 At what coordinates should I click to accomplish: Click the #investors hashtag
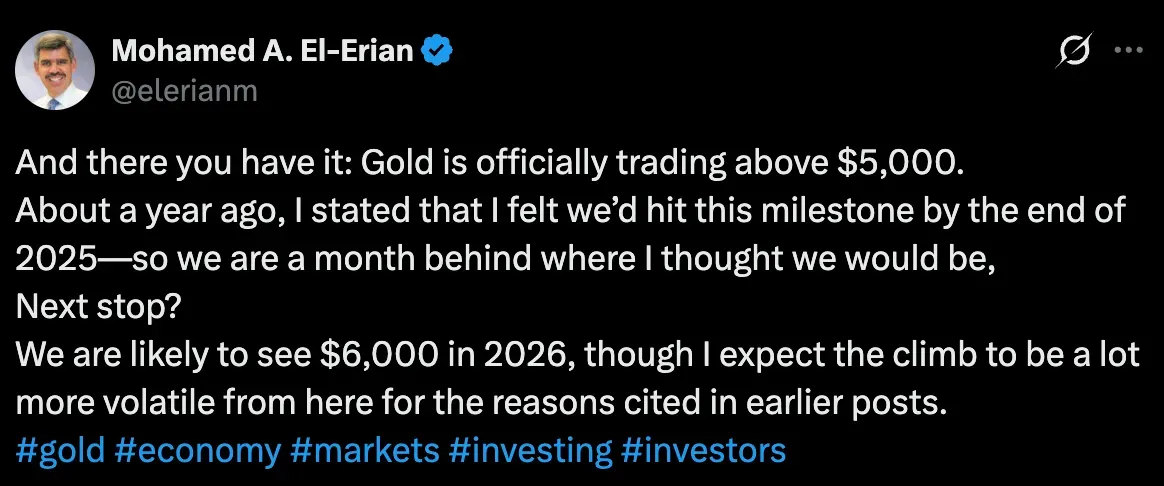click(x=703, y=451)
